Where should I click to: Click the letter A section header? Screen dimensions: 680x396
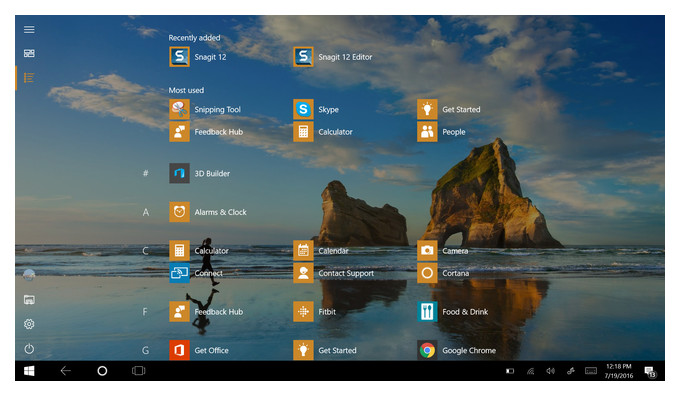[146, 212]
